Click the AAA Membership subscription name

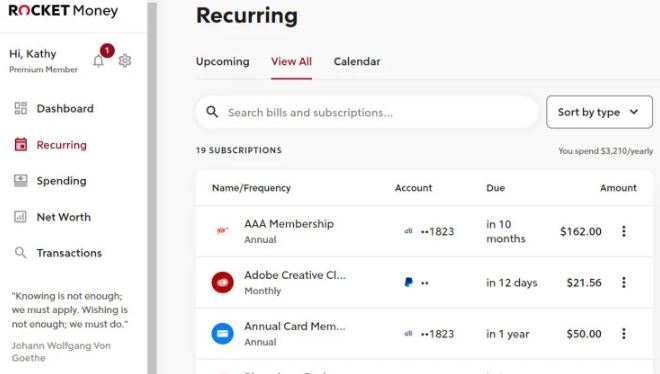click(x=289, y=223)
